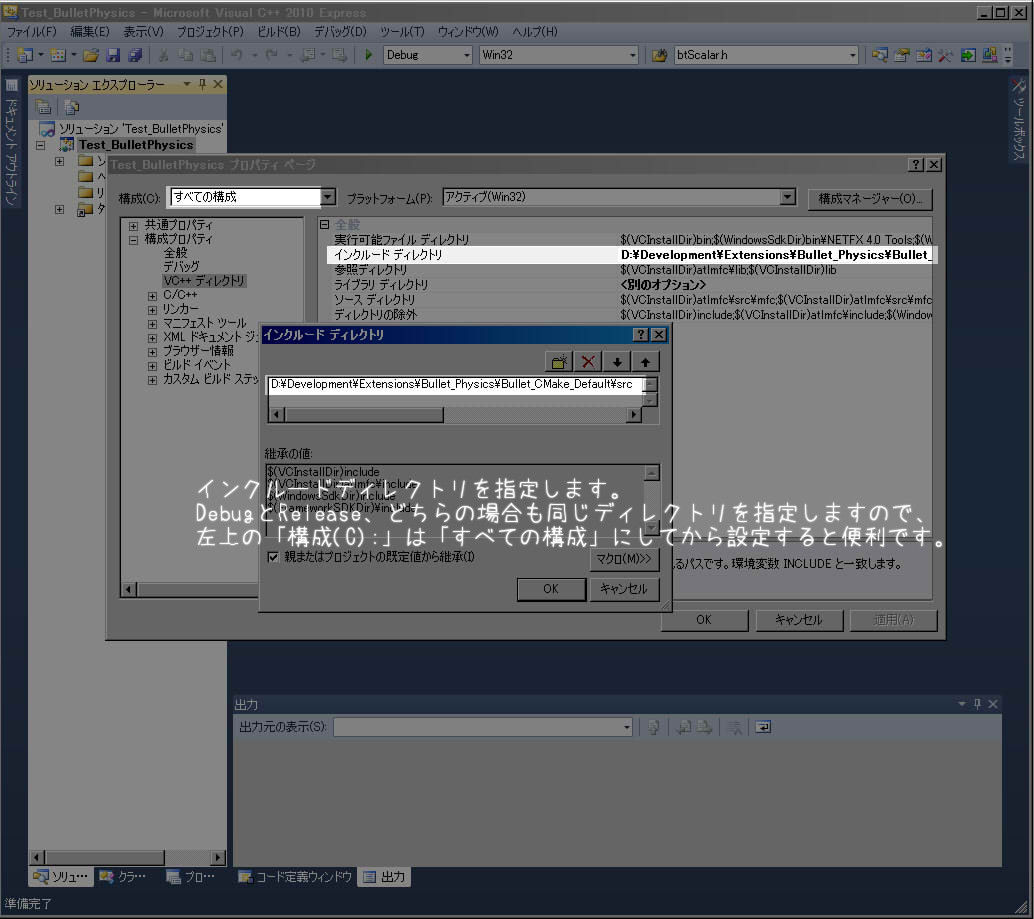The image size is (1034, 919).
Task: Click New Line folder icon in include dialog
Action: click(559, 361)
